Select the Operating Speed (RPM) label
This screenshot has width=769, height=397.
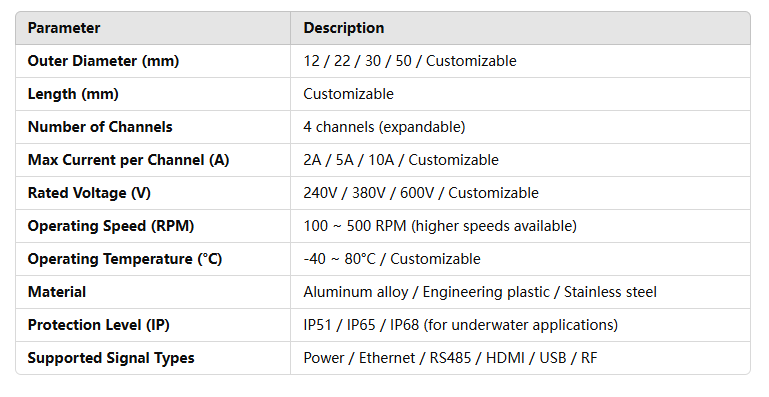point(111,226)
